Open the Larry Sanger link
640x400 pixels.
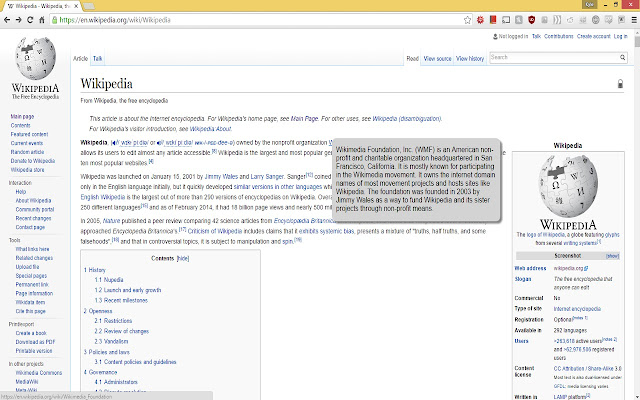pos(267,177)
